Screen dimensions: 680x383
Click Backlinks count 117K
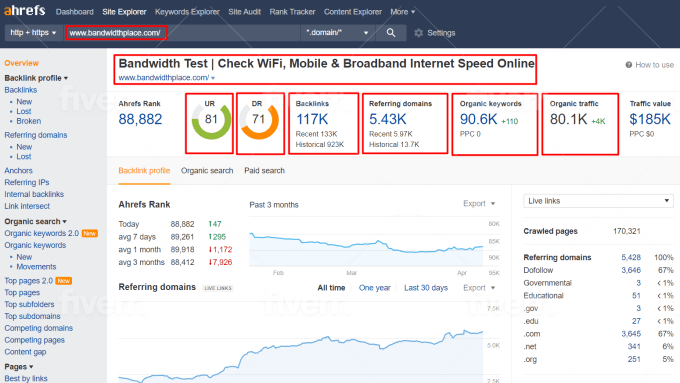312,119
